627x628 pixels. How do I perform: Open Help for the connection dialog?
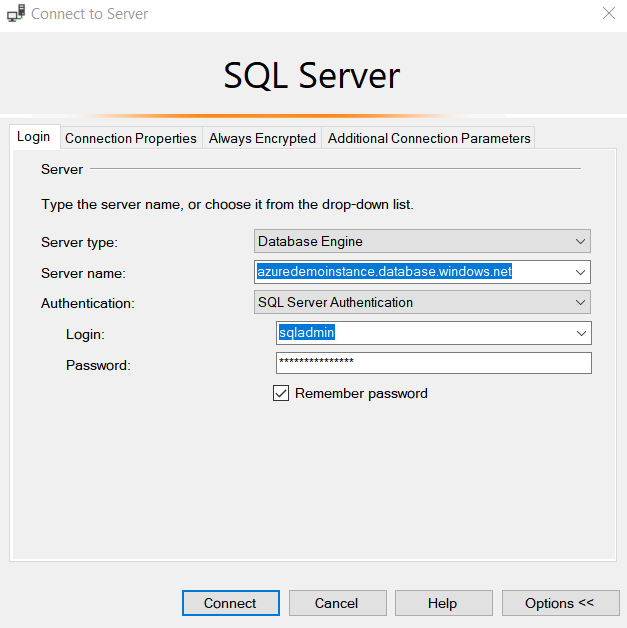point(442,603)
